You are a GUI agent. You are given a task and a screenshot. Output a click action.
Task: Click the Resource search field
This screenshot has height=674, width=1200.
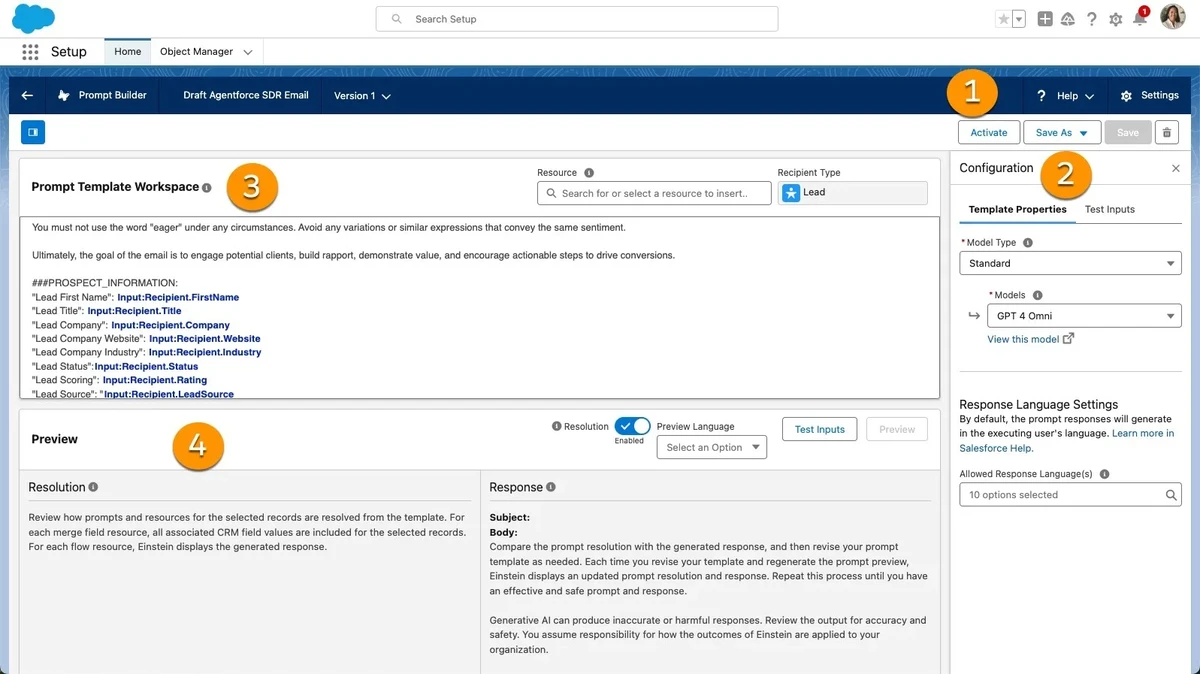click(654, 194)
